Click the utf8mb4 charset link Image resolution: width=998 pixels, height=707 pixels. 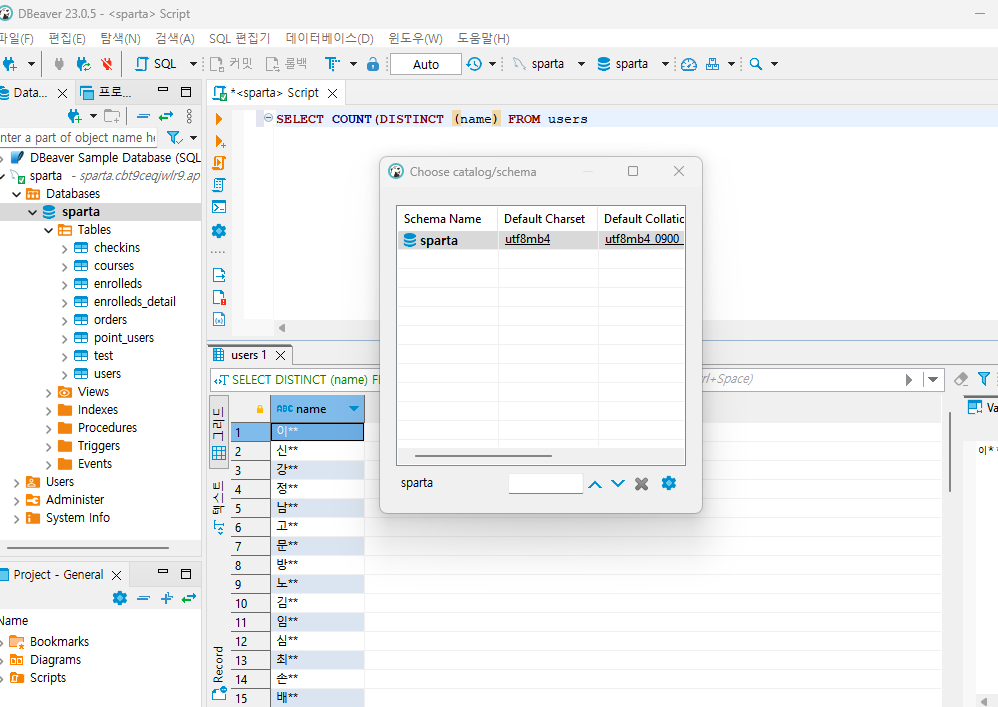click(x=527, y=239)
